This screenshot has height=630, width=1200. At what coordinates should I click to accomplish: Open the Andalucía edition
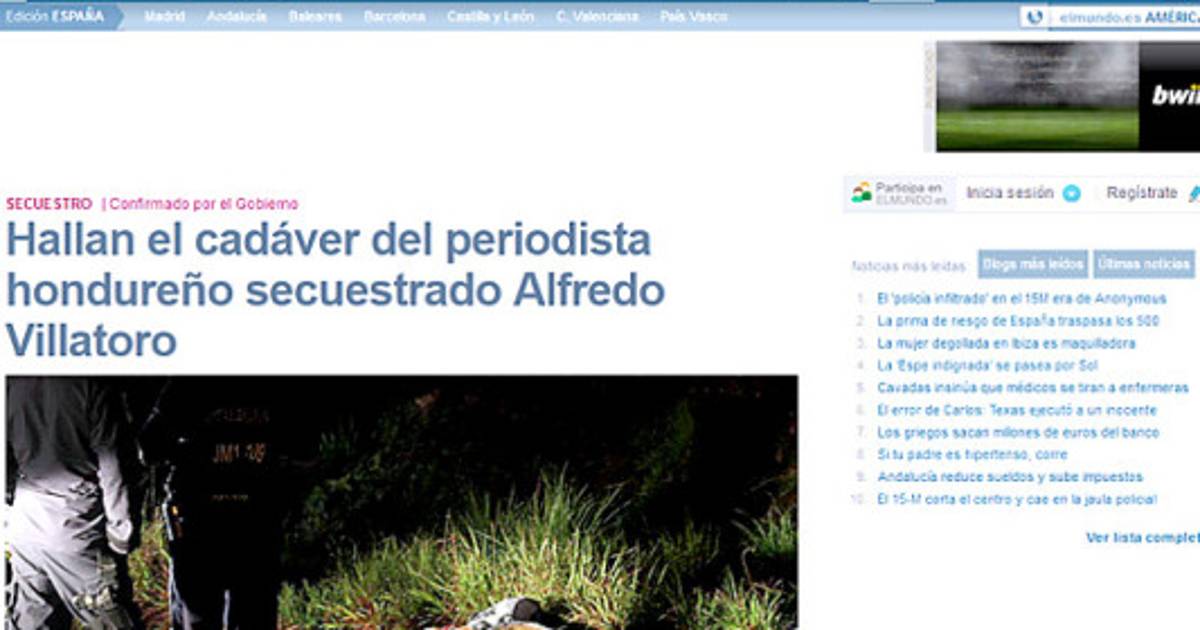236,17
